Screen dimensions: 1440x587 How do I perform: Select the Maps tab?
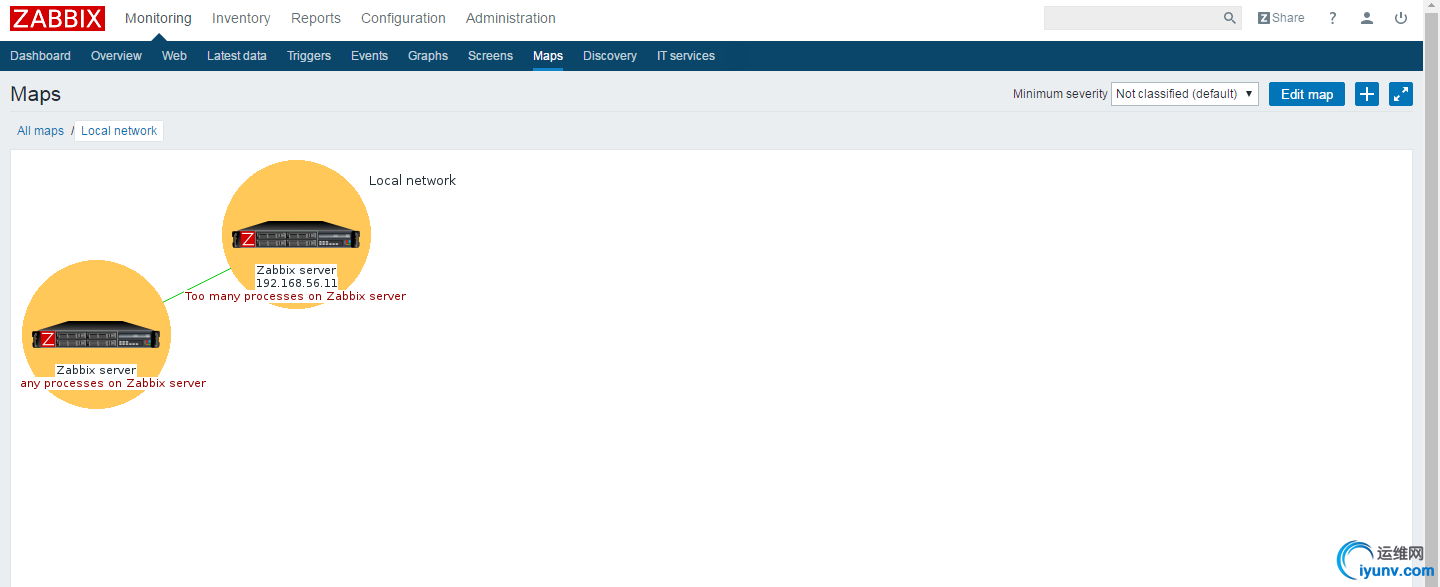click(x=548, y=56)
